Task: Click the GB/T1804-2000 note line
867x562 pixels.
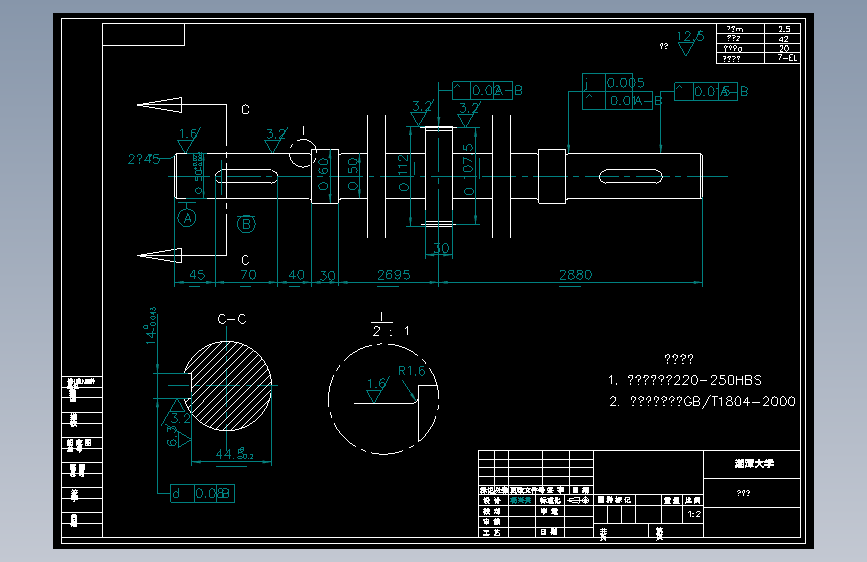Action: (702, 402)
